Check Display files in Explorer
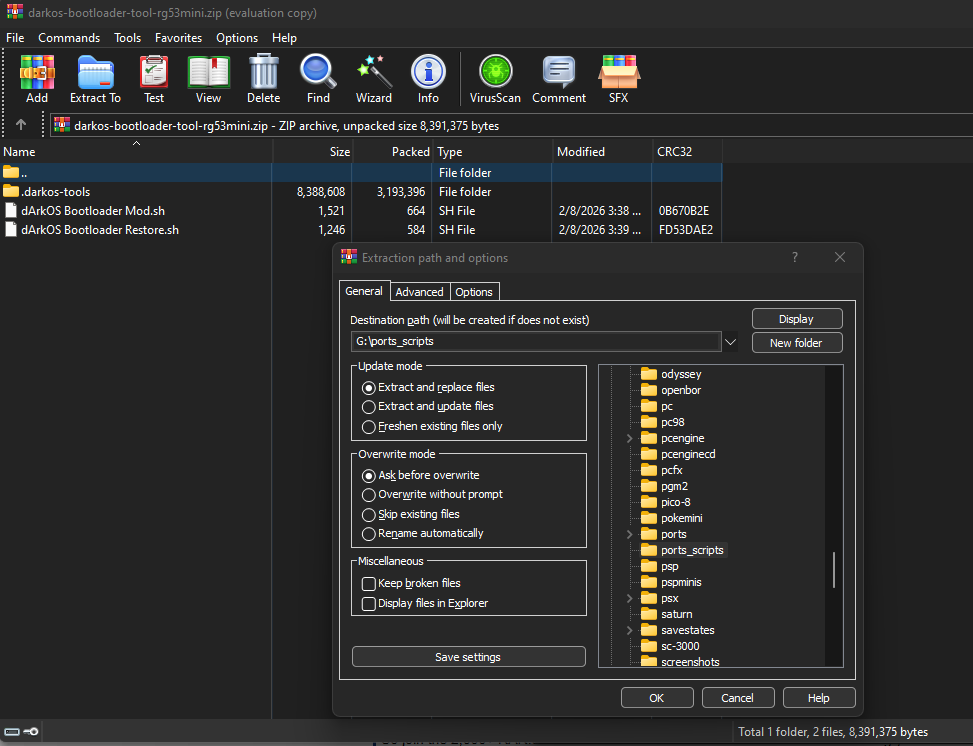 pyautogui.click(x=369, y=604)
